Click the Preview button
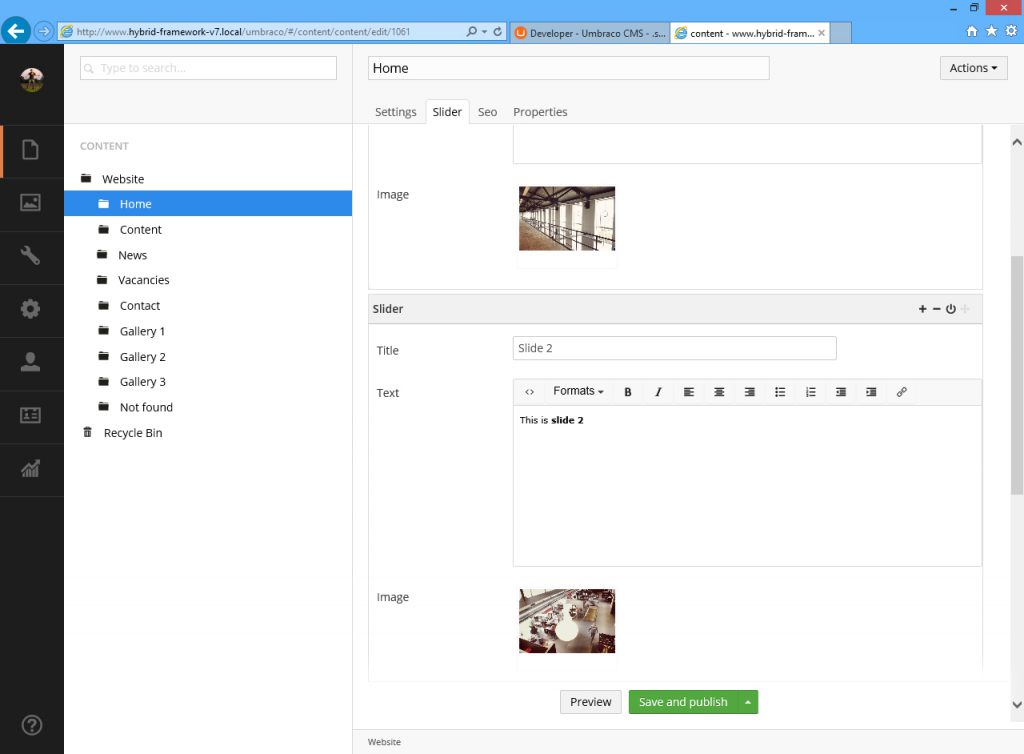The image size is (1024, 754). click(590, 702)
